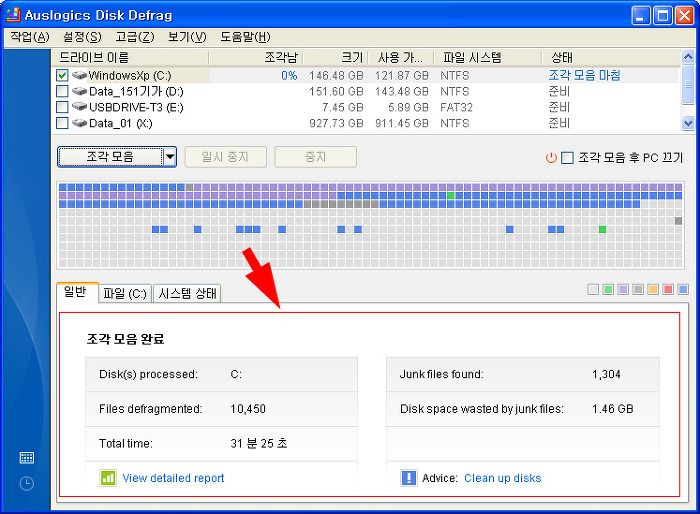Image resolution: width=700 pixels, height=514 pixels.
Task: Click the orange legend color swatch
Action: point(653,289)
